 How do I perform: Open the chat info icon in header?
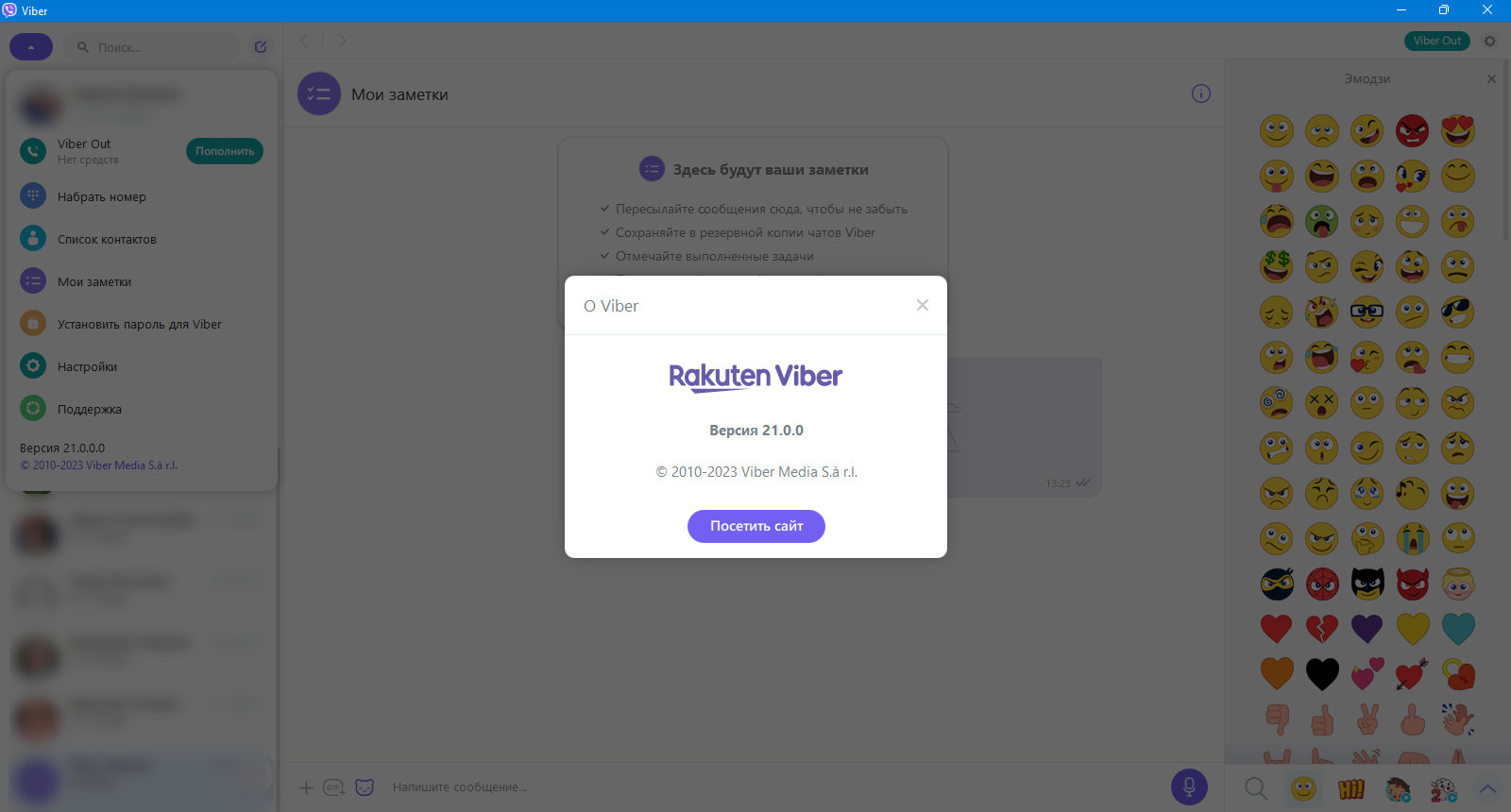pyautogui.click(x=1201, y=93)
